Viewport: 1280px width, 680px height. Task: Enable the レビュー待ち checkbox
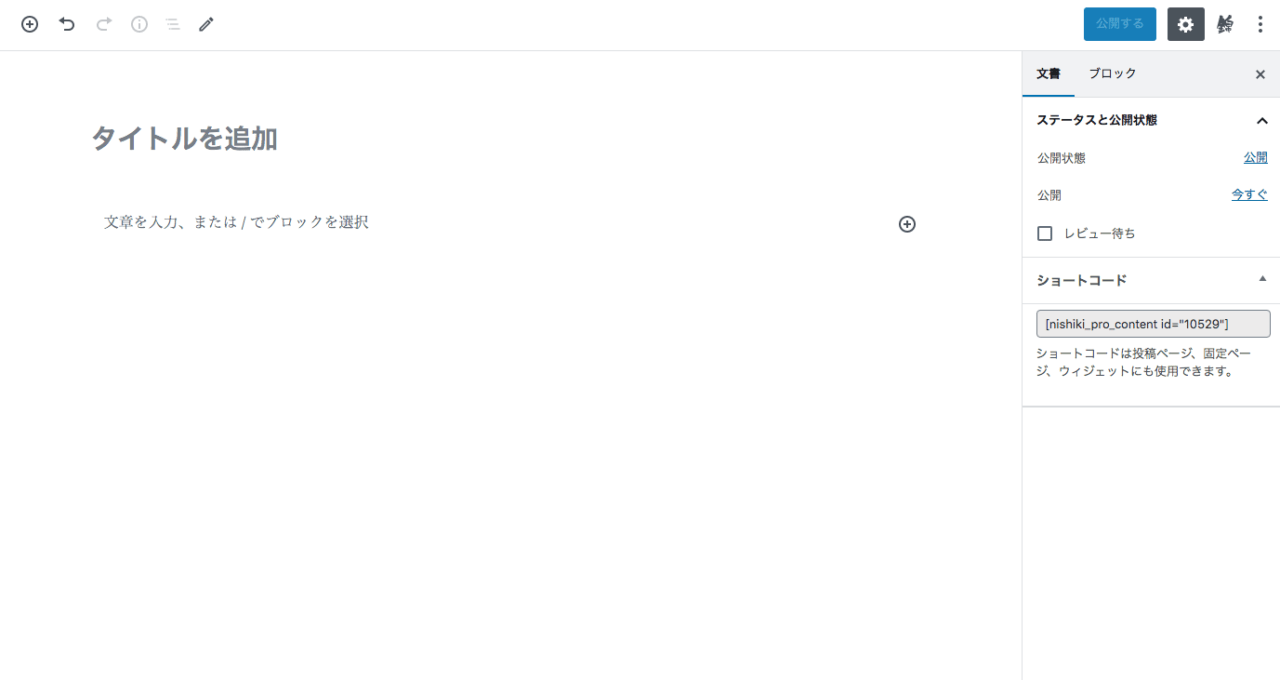1045,233
